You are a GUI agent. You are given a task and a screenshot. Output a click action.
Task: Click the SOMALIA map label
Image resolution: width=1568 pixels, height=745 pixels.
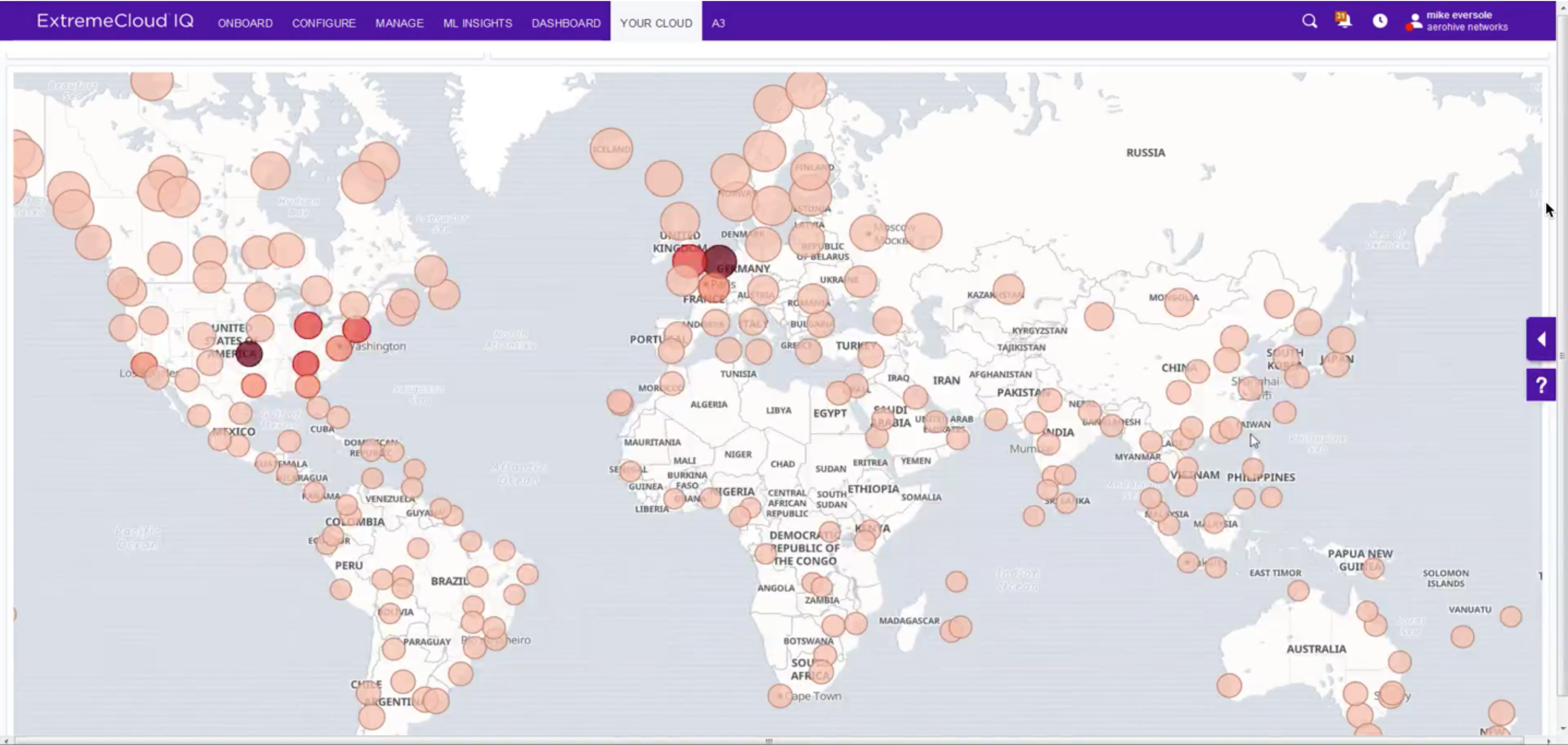[921, 497]
